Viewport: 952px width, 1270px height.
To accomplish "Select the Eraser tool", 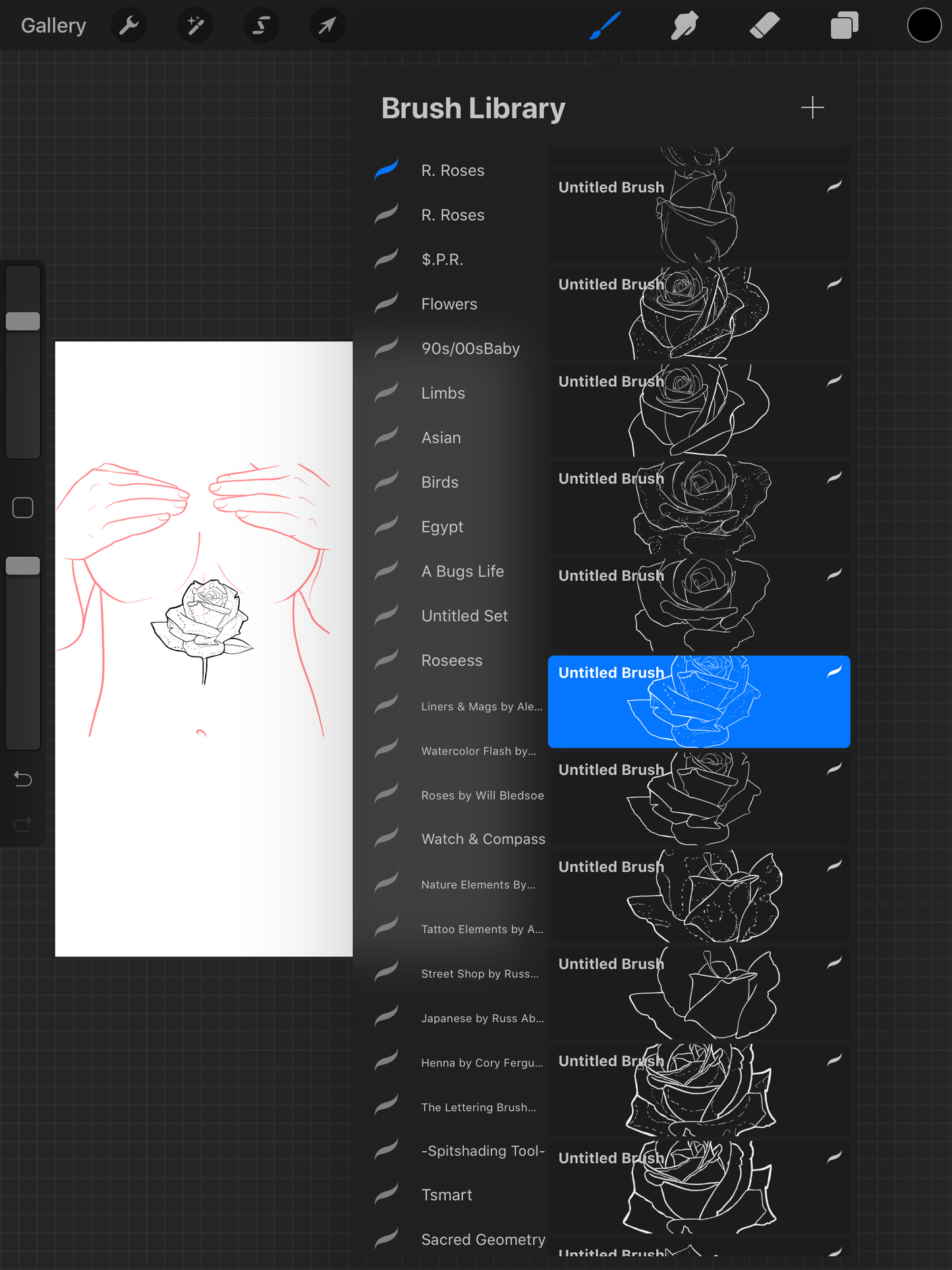I will click(764, 26).
